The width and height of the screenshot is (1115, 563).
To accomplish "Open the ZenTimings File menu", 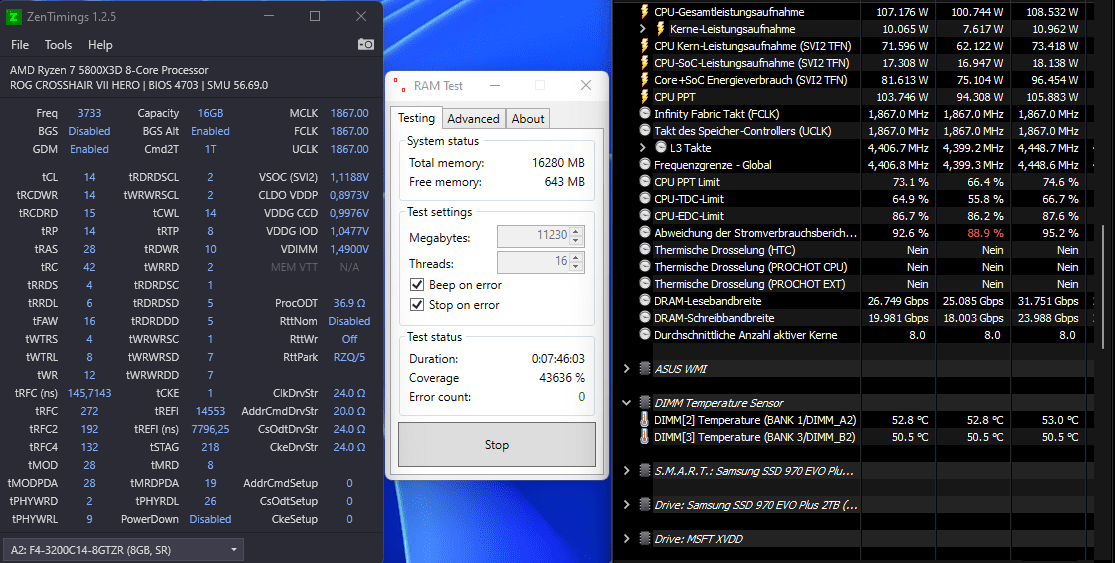I will 20,45.
